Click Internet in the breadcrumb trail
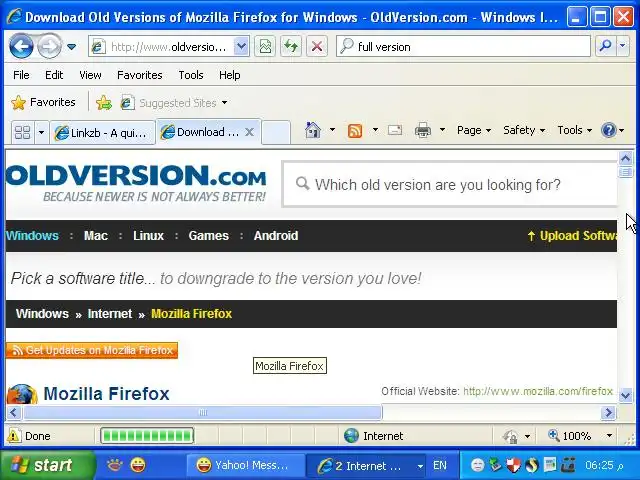This screenshot has height=480, width=640. [110, 313]
